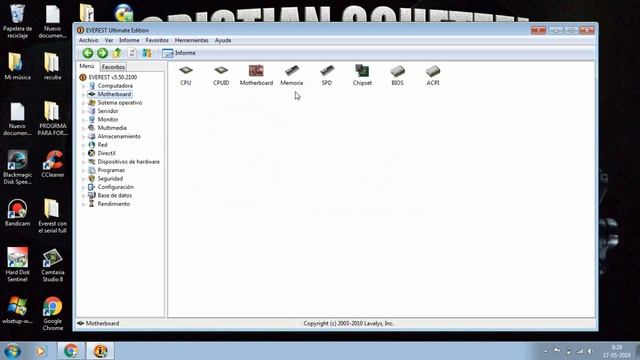Open the Archivo menu
Screen dimensions: 640x360
pos(89,40)
